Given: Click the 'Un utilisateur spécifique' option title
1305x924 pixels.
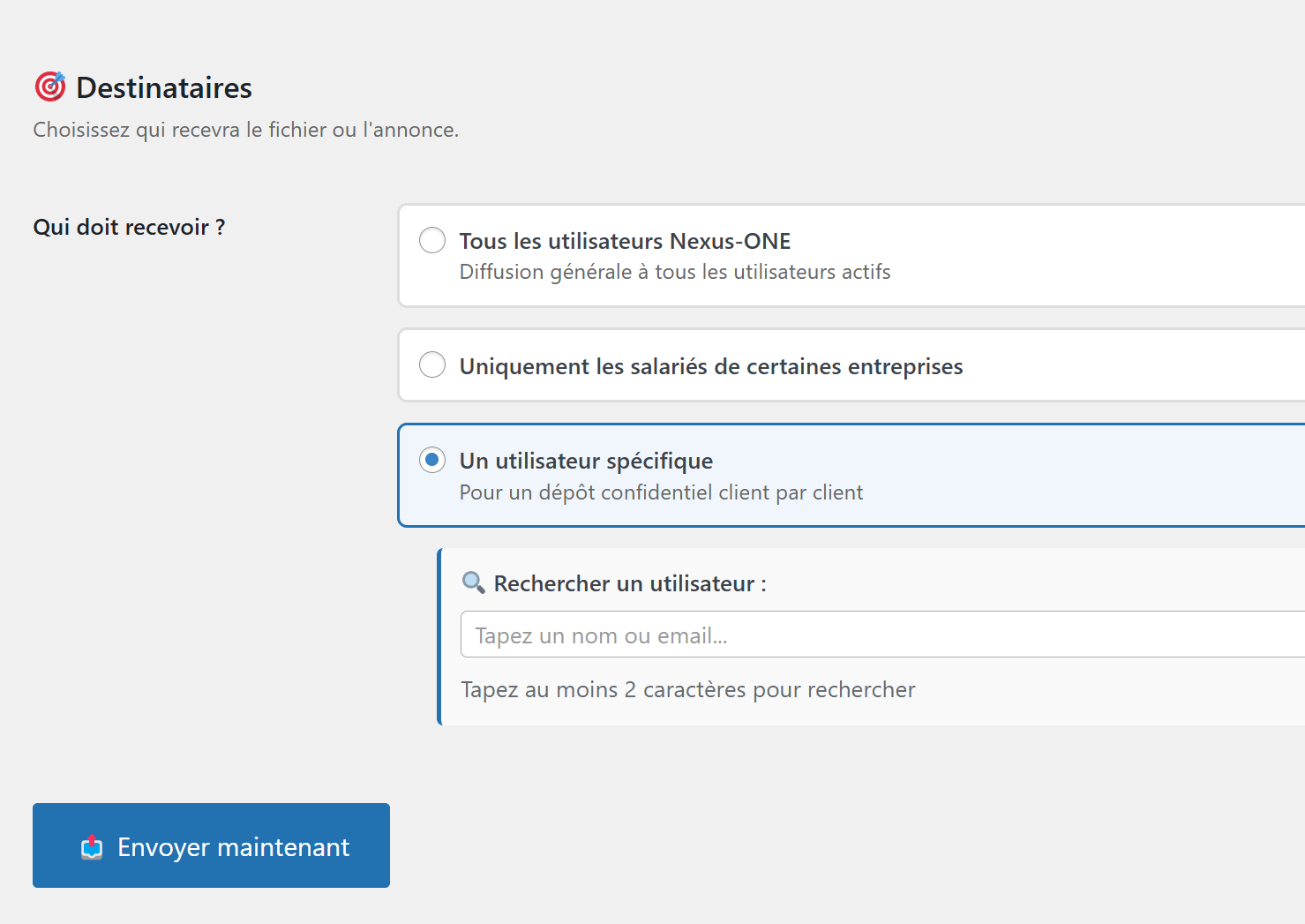Looking at the screenshot, I should 586,461.
